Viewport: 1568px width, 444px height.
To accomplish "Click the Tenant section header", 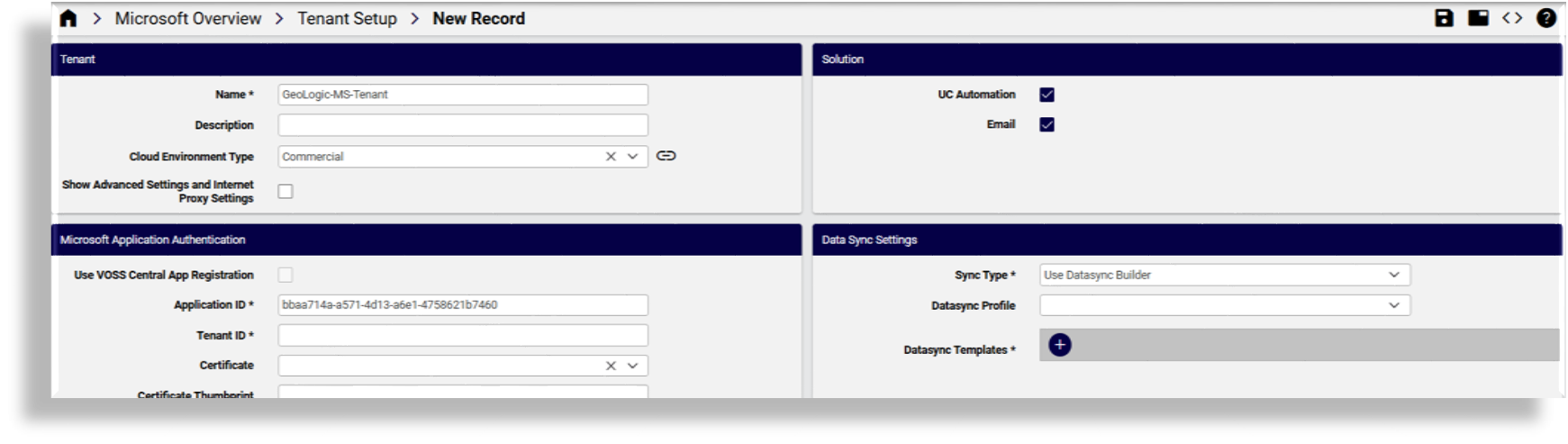I will pyautogui.click(x=426, y=59).
